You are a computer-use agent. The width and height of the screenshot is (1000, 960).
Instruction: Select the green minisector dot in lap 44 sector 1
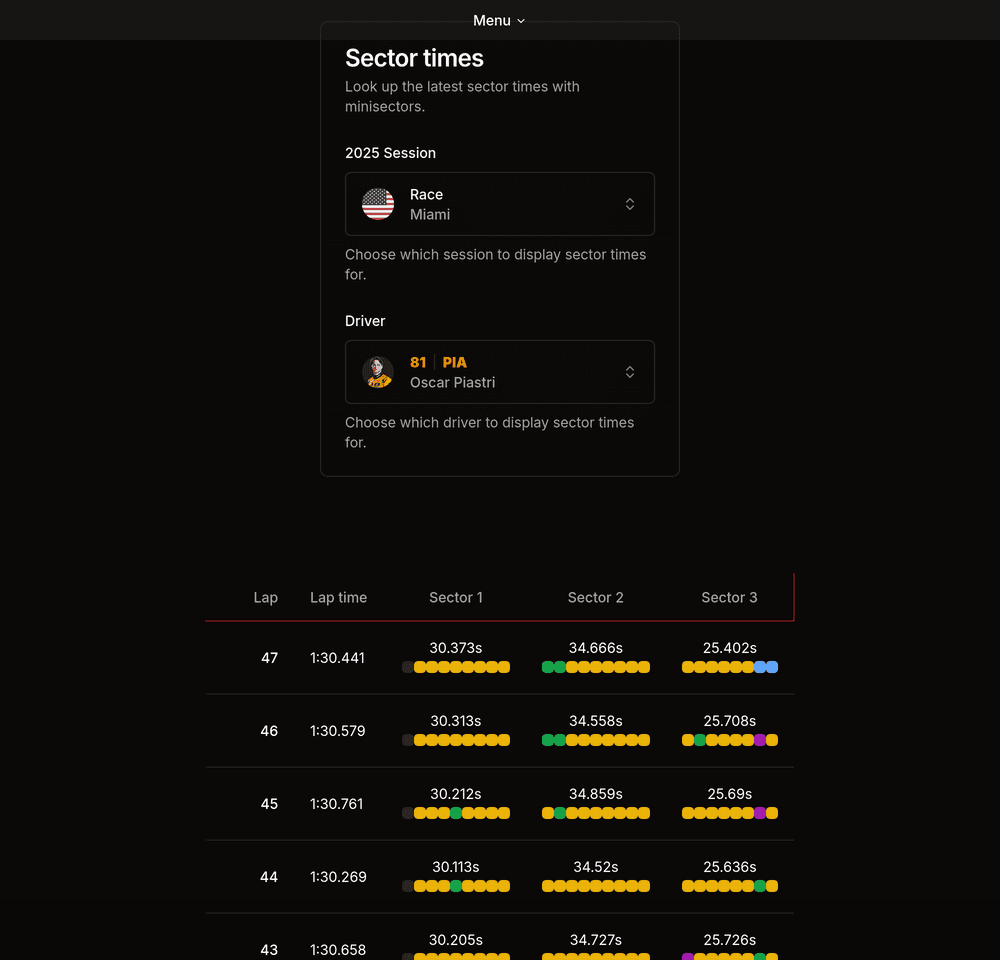tap(454, 885)
